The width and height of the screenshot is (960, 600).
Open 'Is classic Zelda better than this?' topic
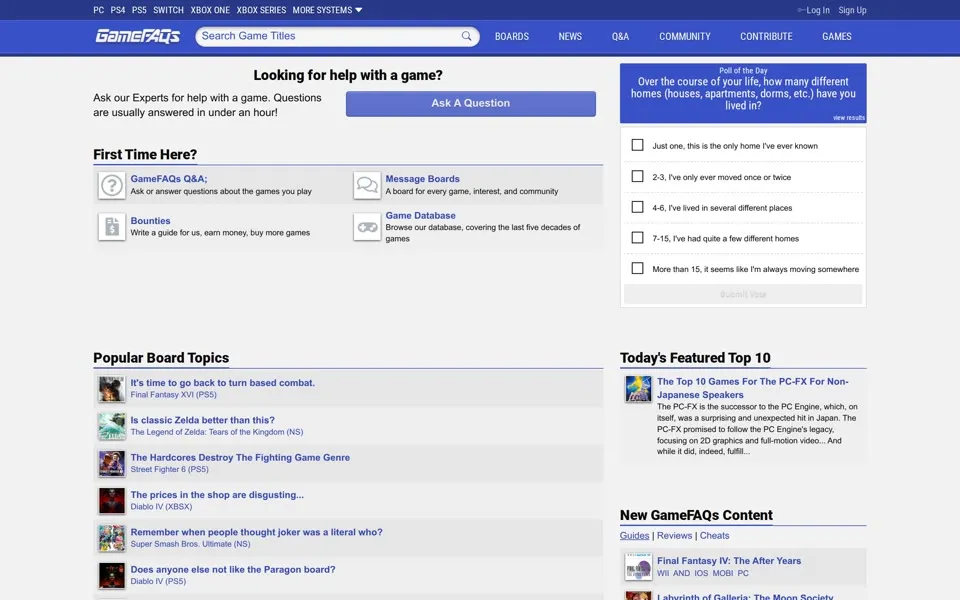203,420
